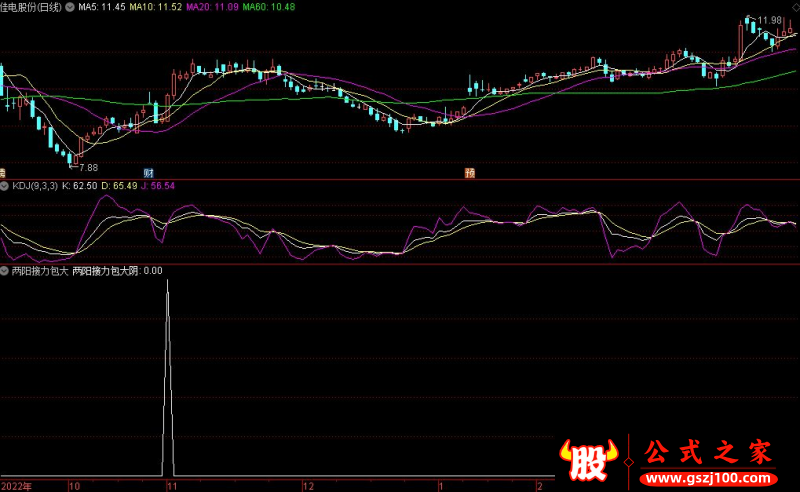
Task: Click the KDJ J value readout
Action: (158, 185)
